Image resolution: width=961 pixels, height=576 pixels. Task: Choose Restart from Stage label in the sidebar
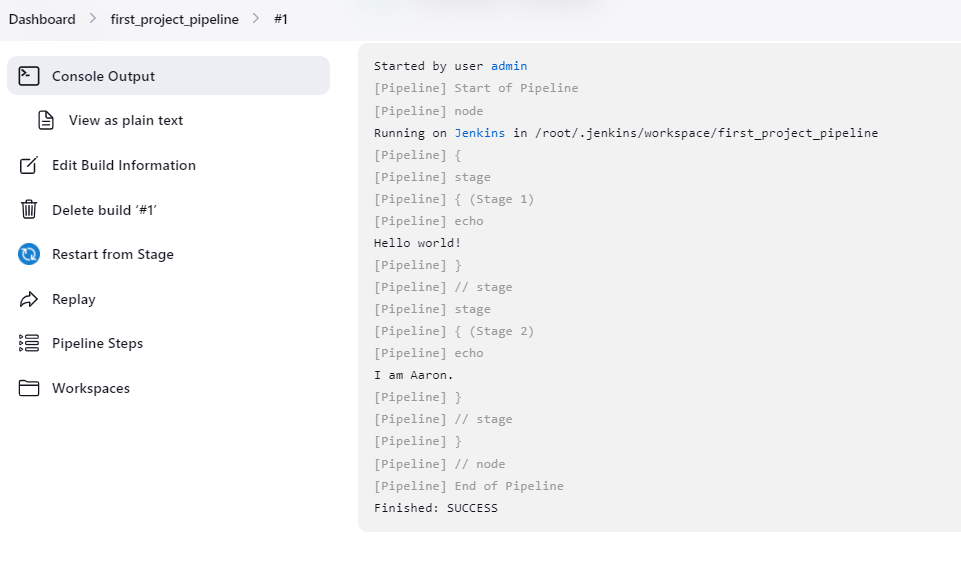[x=113, y=254]
